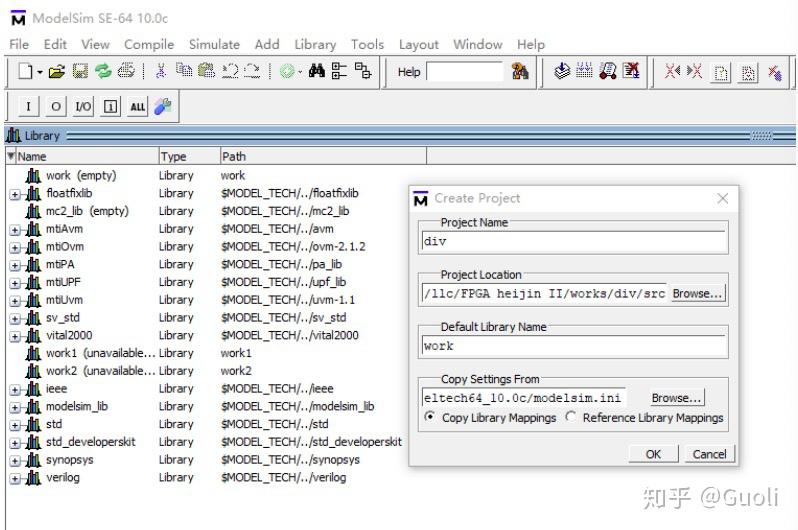This screenshot has height=530, width=798.
Task: Toggle the internal signals filter button
Action: pyautogui.click(x=110, y=106)
